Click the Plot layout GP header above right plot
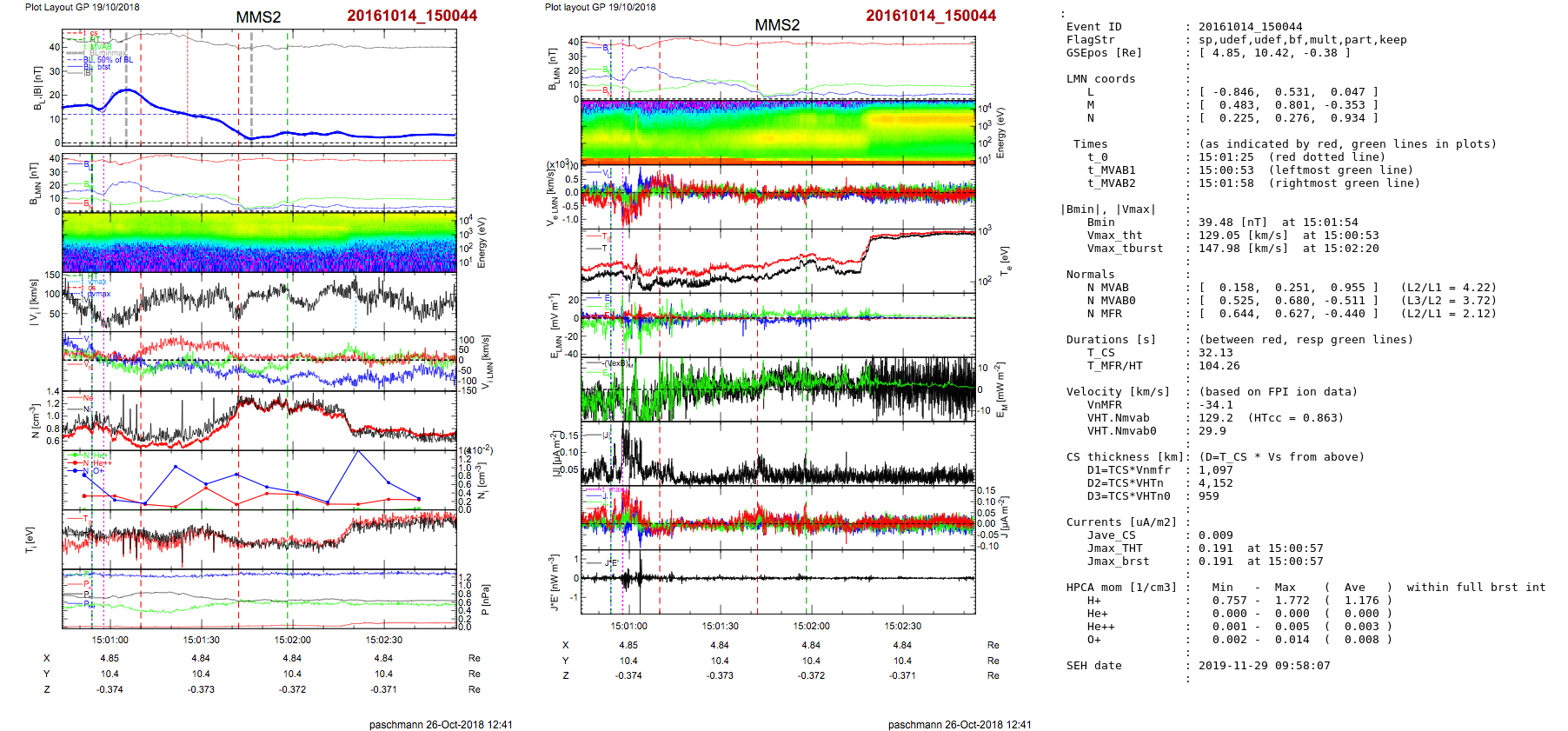Screen dimensions: 1568x731 pos(600,7)
